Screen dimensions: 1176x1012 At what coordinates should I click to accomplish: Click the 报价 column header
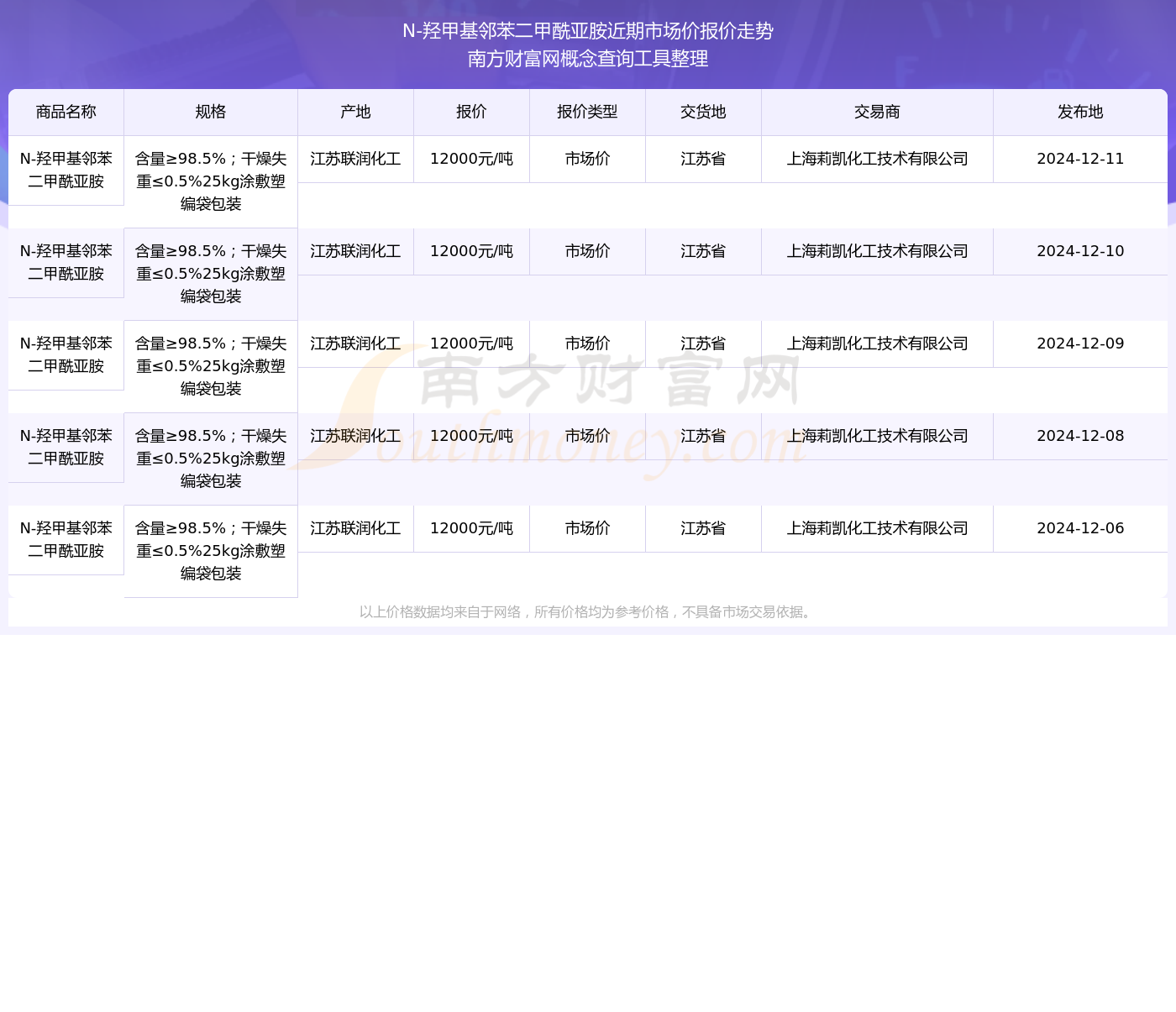pyautogui.click(x=471, y=112)
